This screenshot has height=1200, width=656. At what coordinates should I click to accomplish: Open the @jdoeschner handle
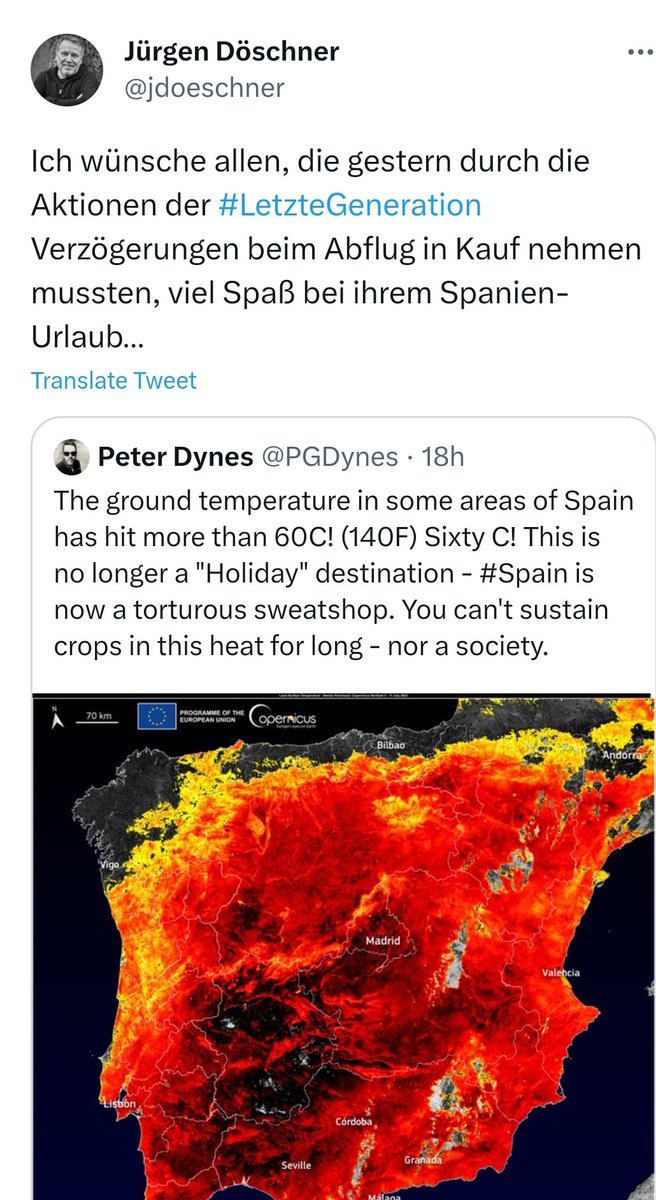pyautogui.click(x=204, y=88)
